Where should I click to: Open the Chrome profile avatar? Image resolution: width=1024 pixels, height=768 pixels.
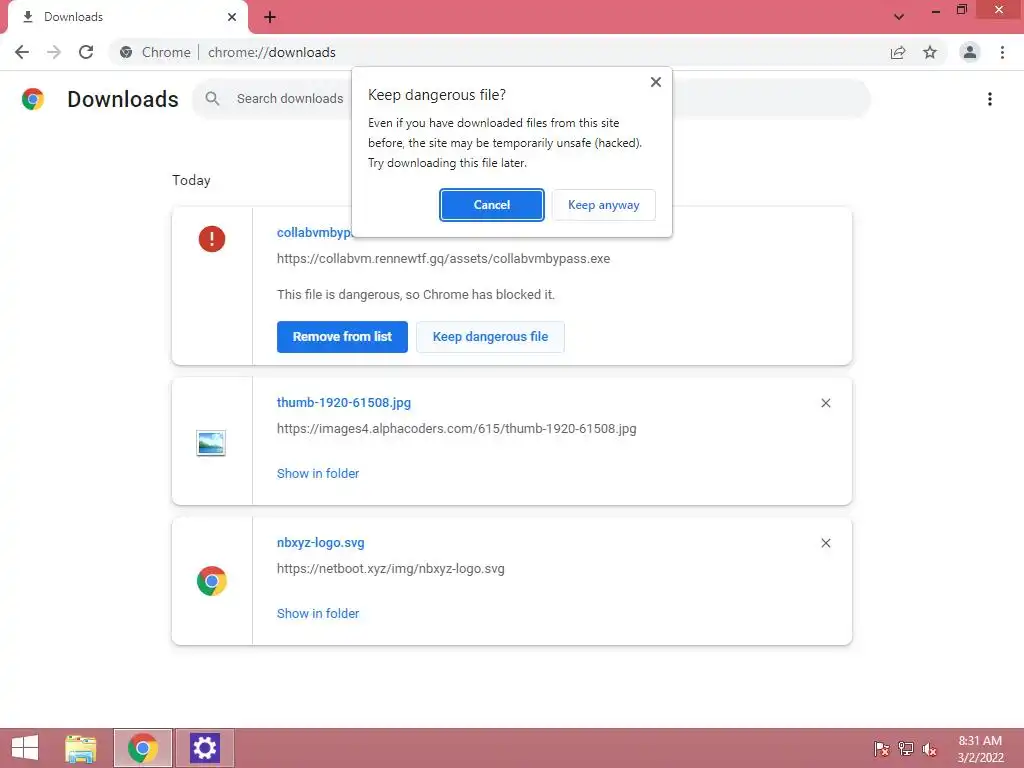tap(970, 52)
